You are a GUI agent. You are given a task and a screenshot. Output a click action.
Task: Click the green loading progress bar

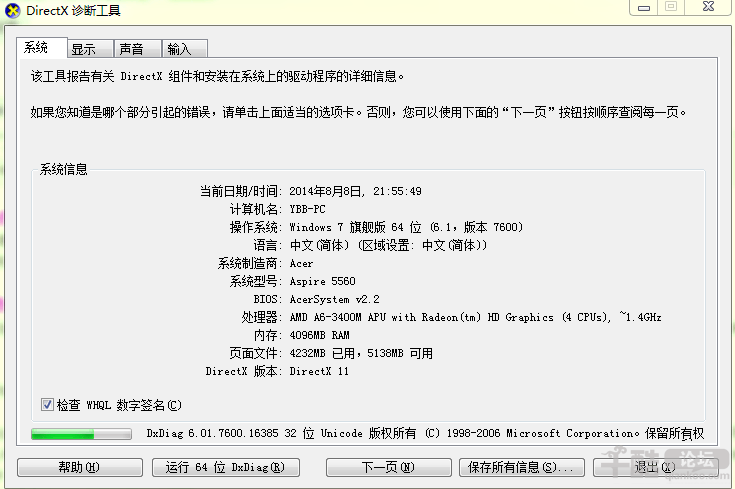81,434
